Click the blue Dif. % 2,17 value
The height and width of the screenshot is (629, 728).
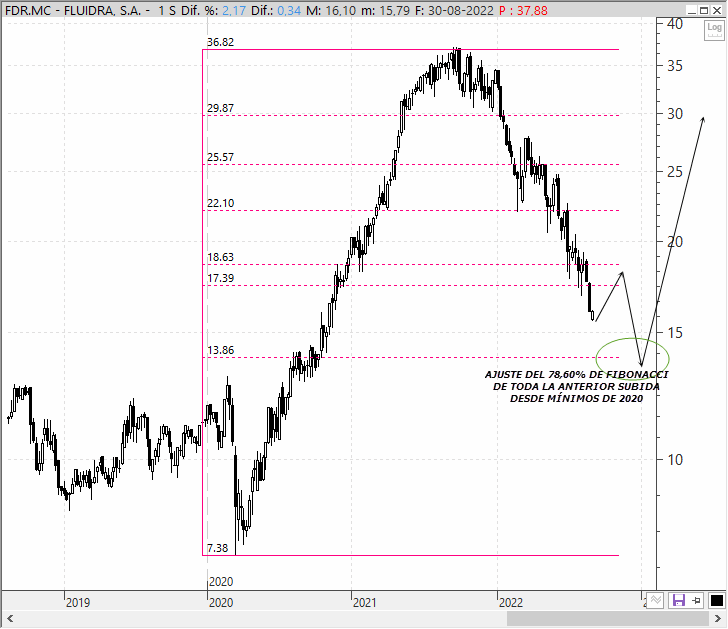pos(234,10)
